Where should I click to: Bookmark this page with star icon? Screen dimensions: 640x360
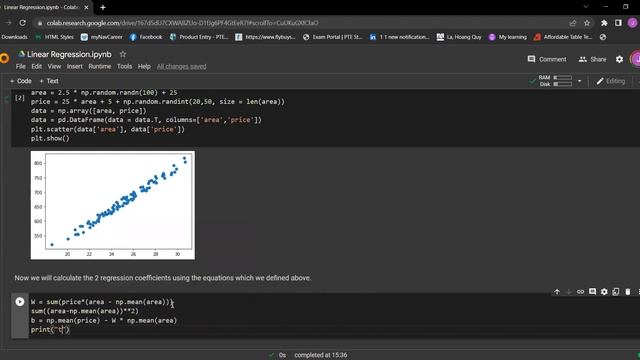587,23
